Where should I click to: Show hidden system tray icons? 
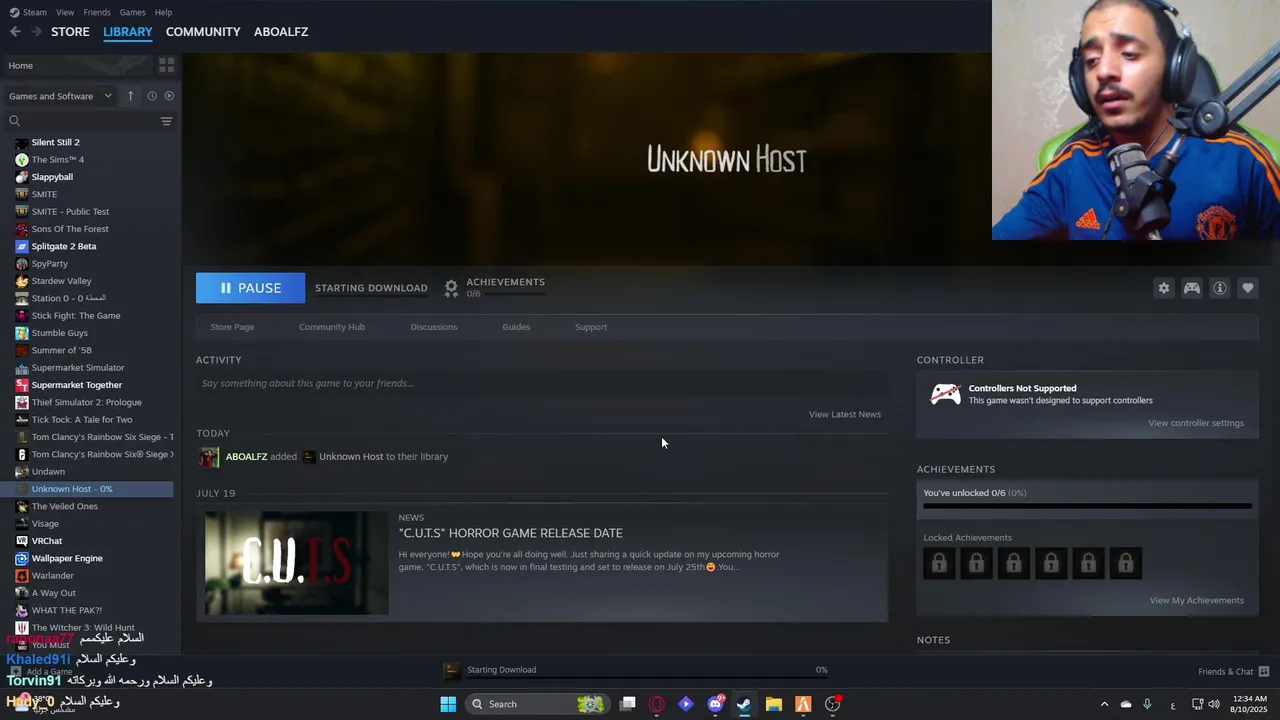point(1104,704)
